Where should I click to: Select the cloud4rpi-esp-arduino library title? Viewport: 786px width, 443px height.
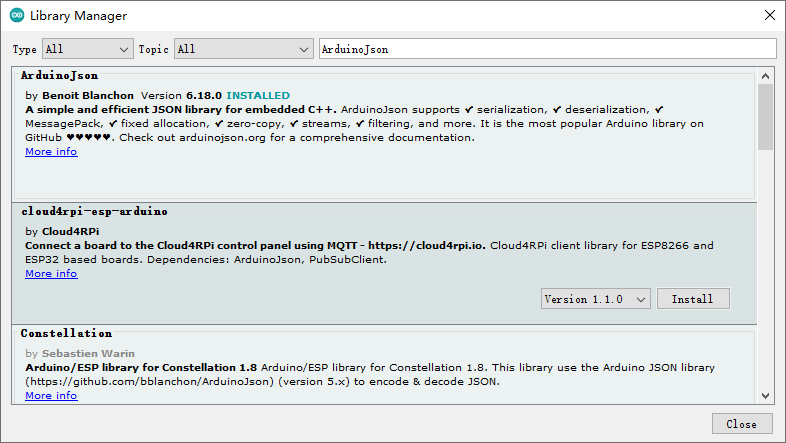94,211
